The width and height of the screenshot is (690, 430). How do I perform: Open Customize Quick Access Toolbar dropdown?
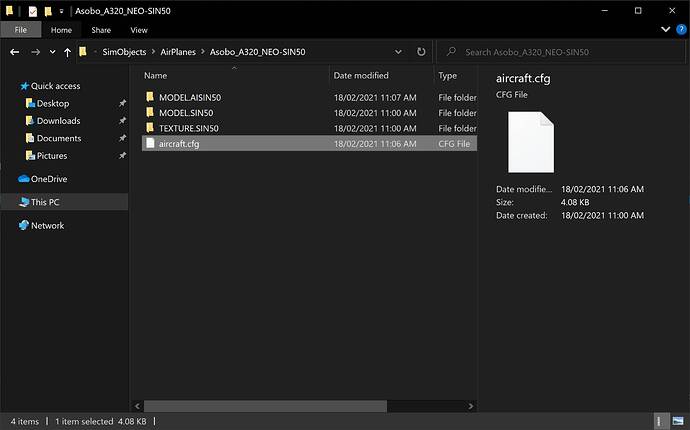click(x=61, y=11)
